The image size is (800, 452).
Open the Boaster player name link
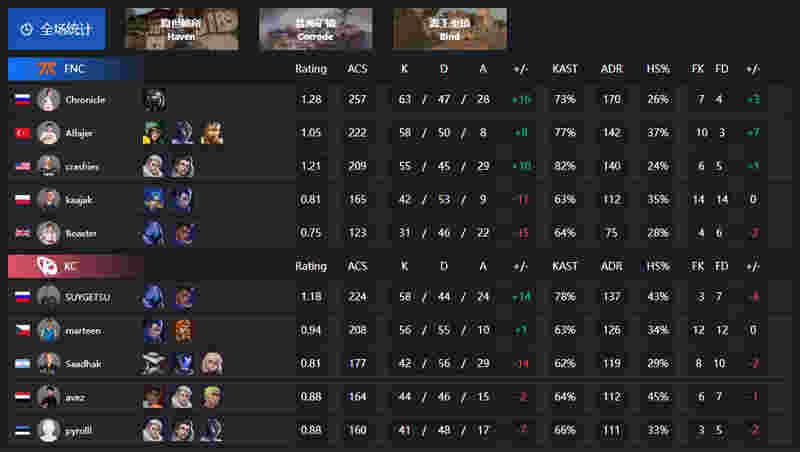tap(81, 233)
